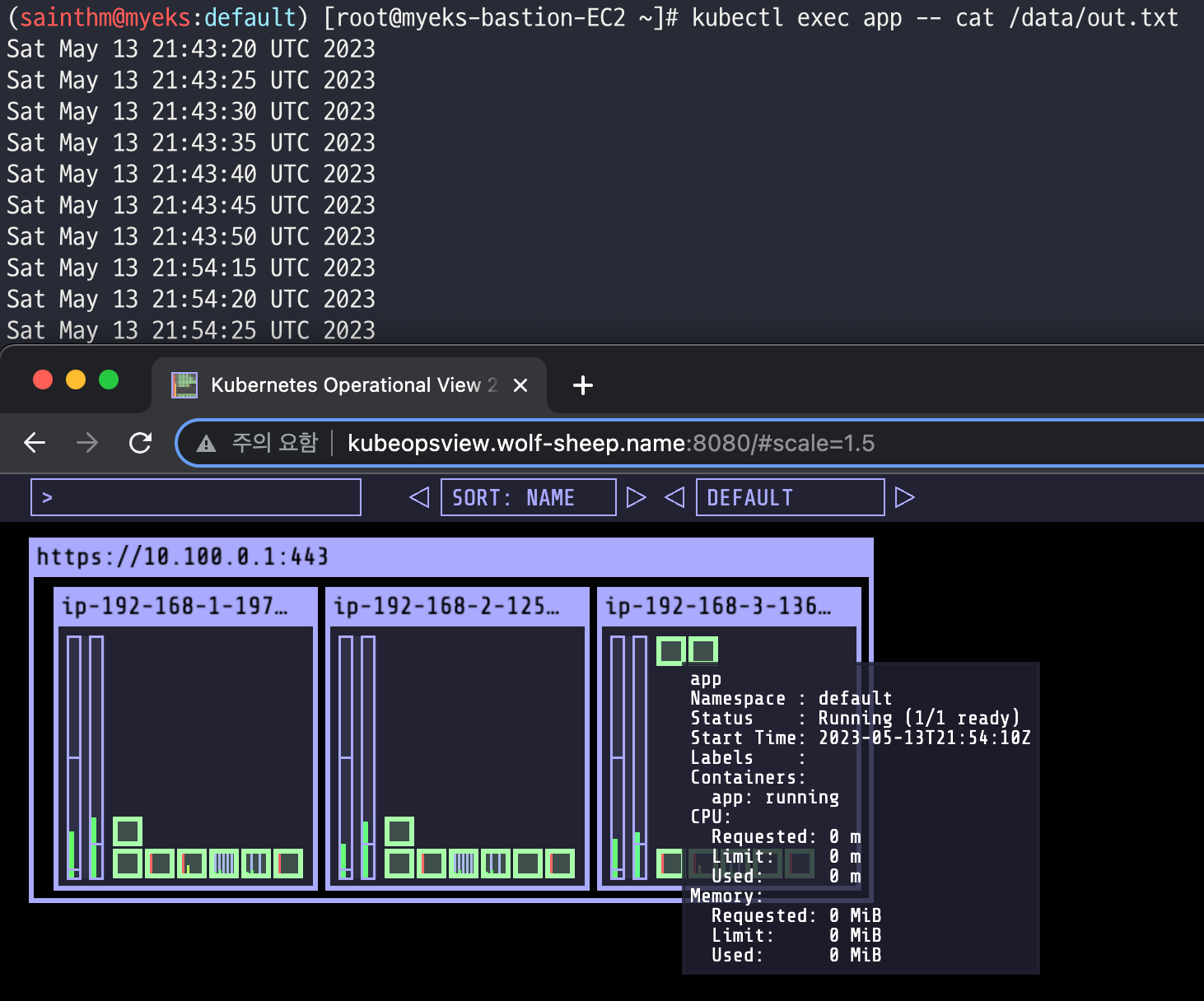Close the Kubernetes Operational View tab
This screenshot has width=1204, height=1001.
coord(520,385)
